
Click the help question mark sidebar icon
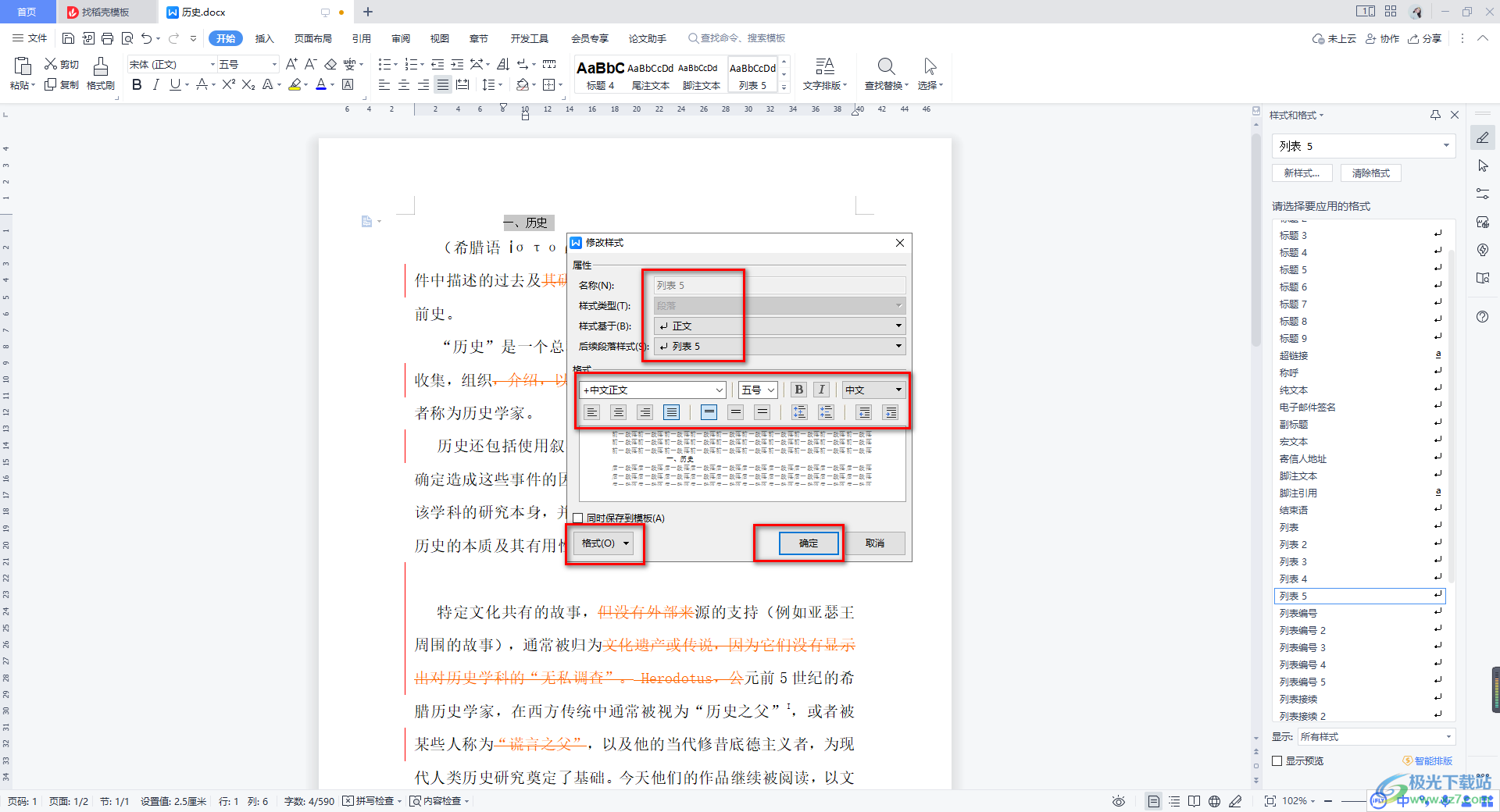1483,316
